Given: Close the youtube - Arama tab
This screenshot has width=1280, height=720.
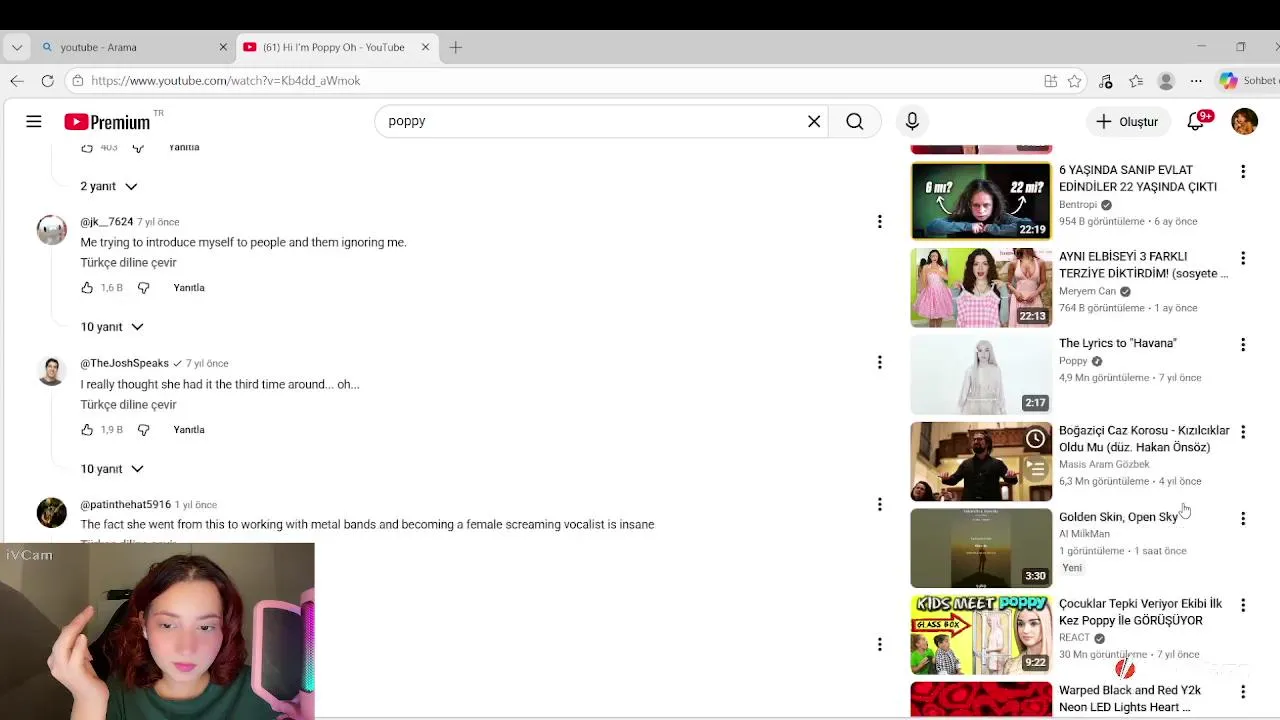Looking at the screenshot, I should pyautogui.click(x=223, y=47).
